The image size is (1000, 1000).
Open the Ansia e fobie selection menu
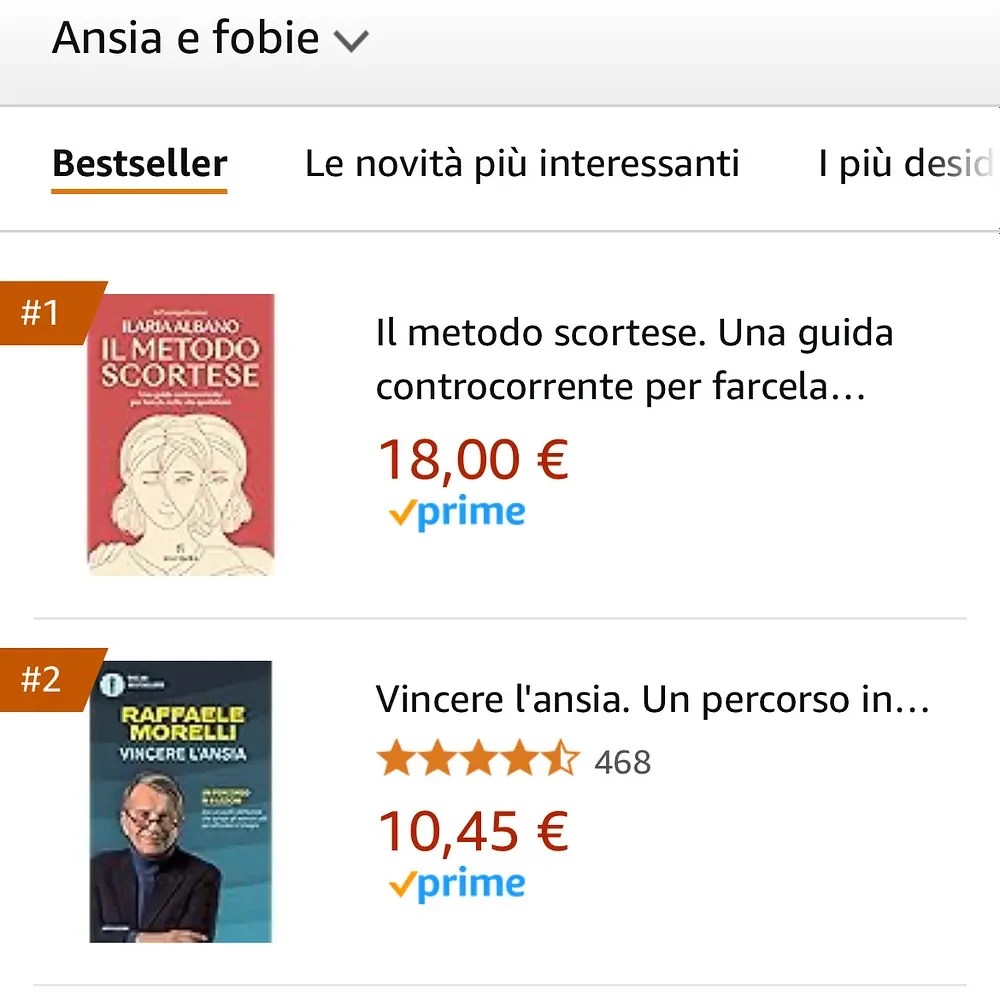(x=185, y=38)
